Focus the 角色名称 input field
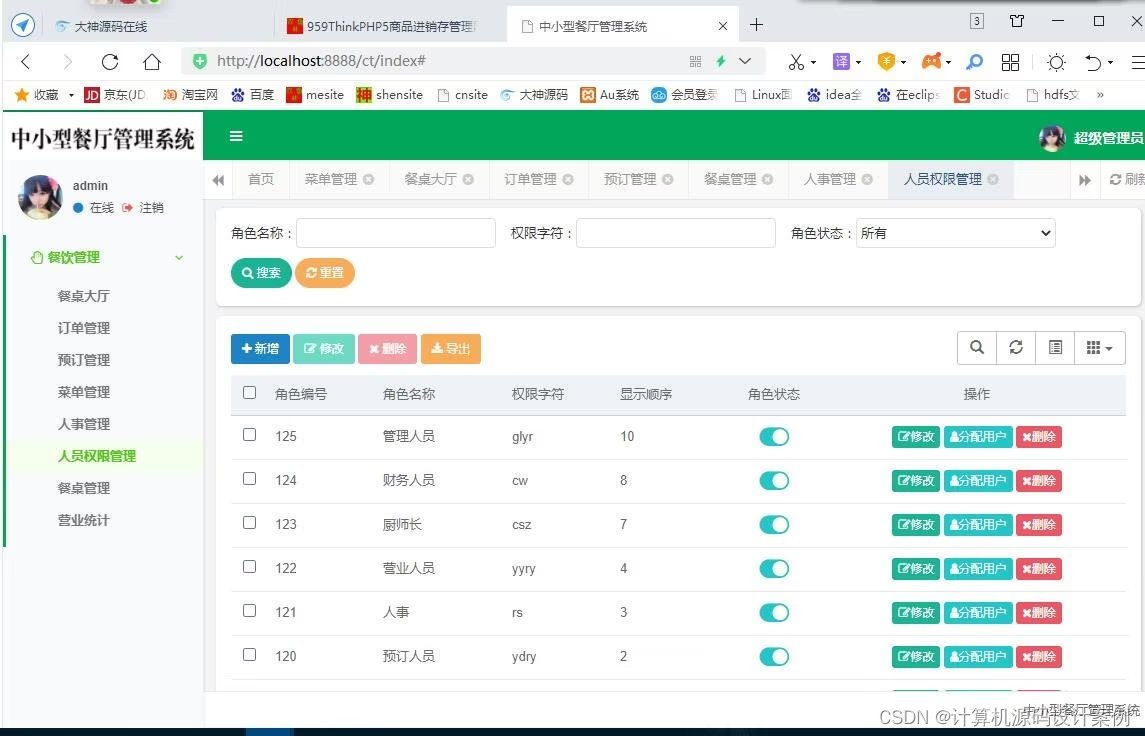1145x736 pixels. (396, 233)
